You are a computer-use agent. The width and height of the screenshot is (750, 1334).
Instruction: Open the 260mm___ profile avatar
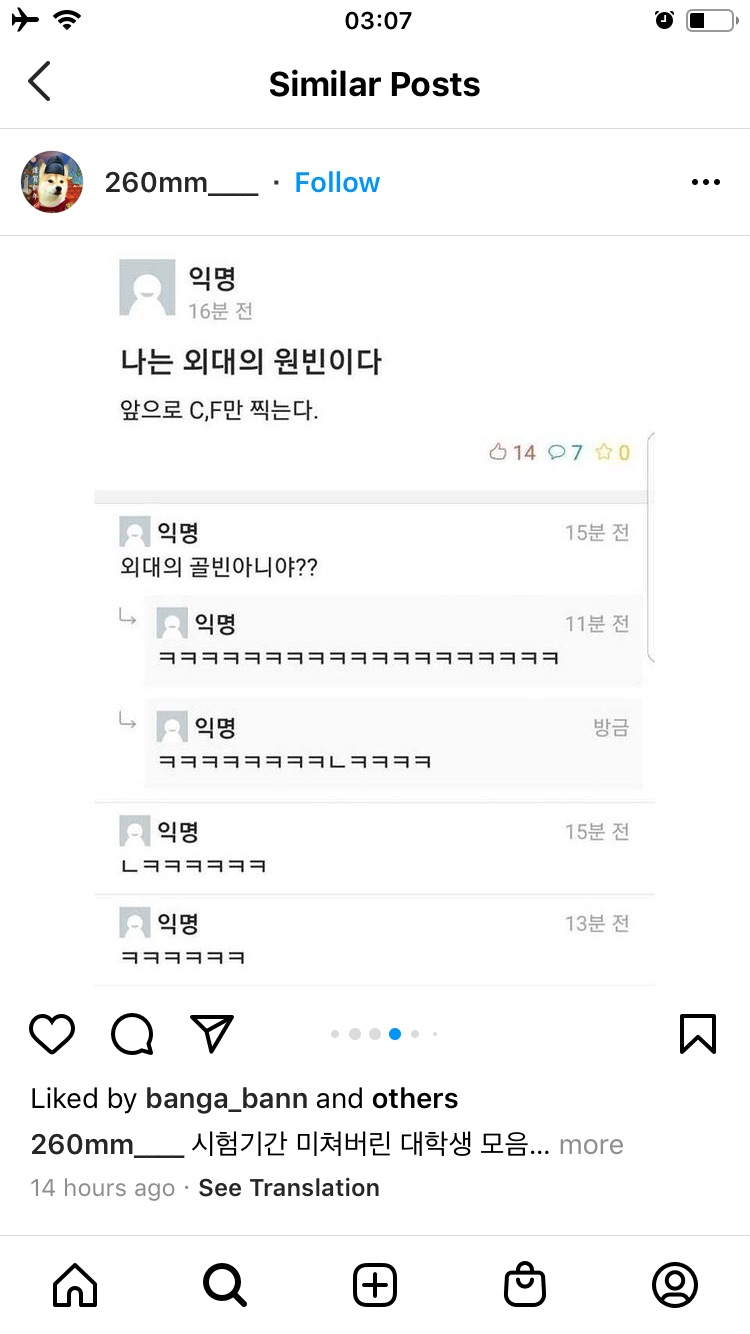tap(52, 182)
